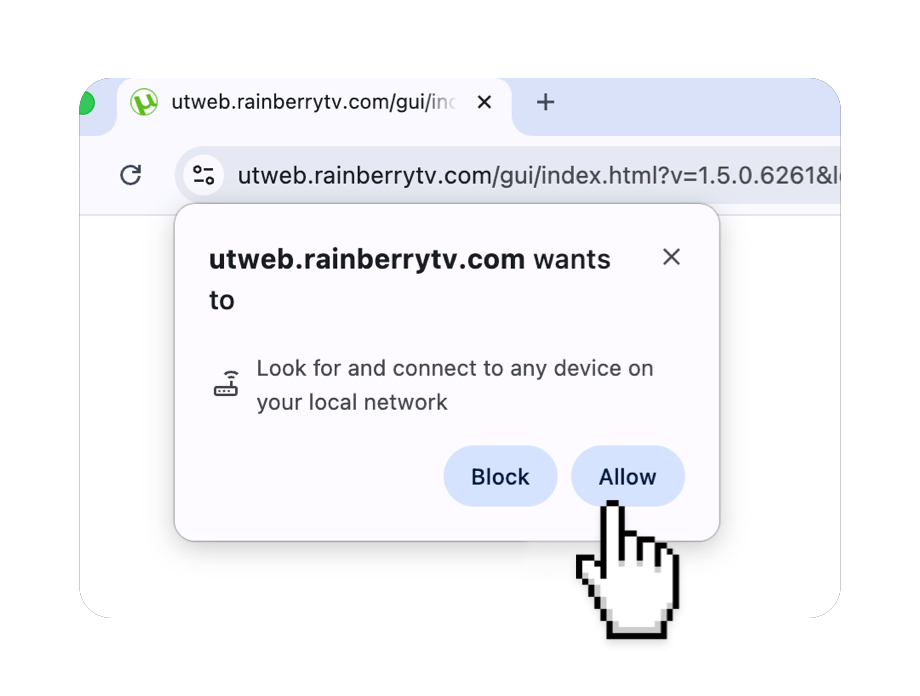Close the utweb.rainberrytv.com tab

(484, 102)
